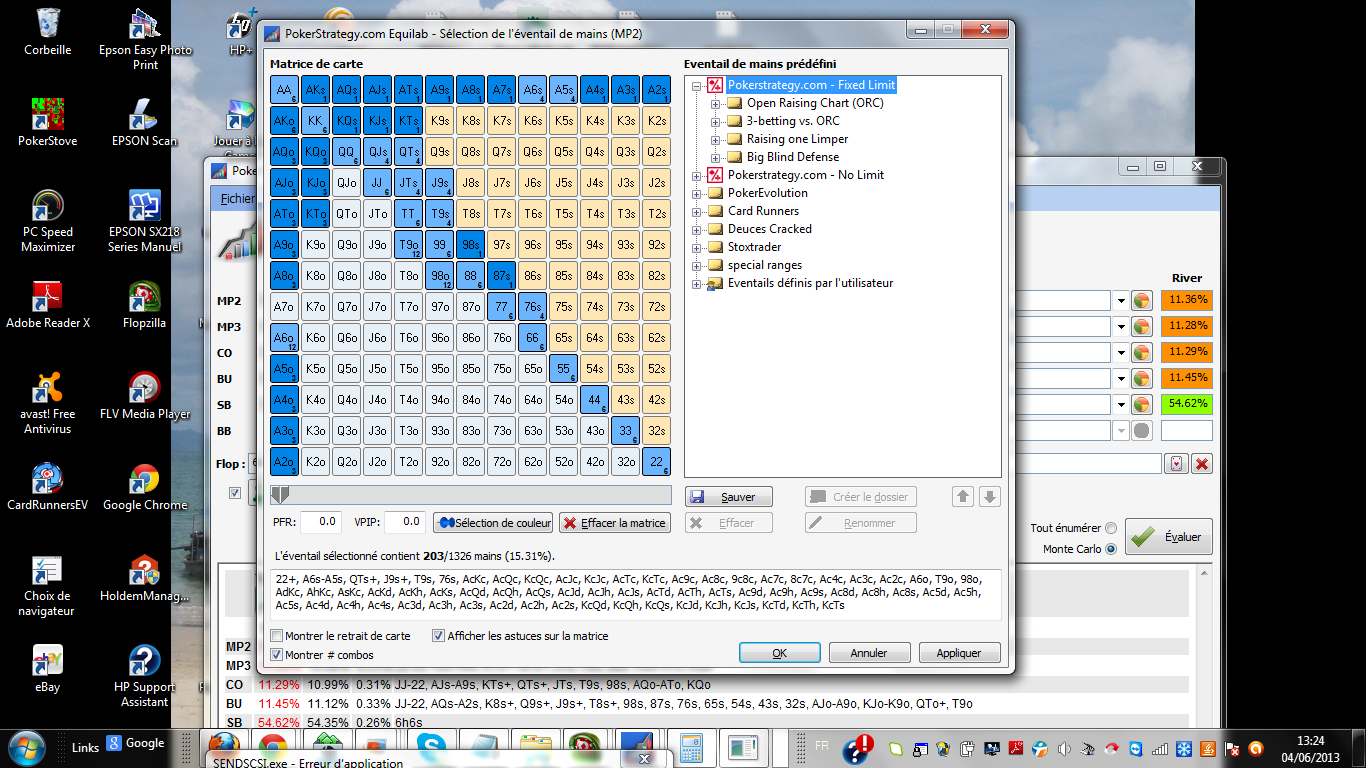Screen dimensions: 1366x768
Task: Open the MP3 row pie chart range selector
Action: click(1142, 326)
